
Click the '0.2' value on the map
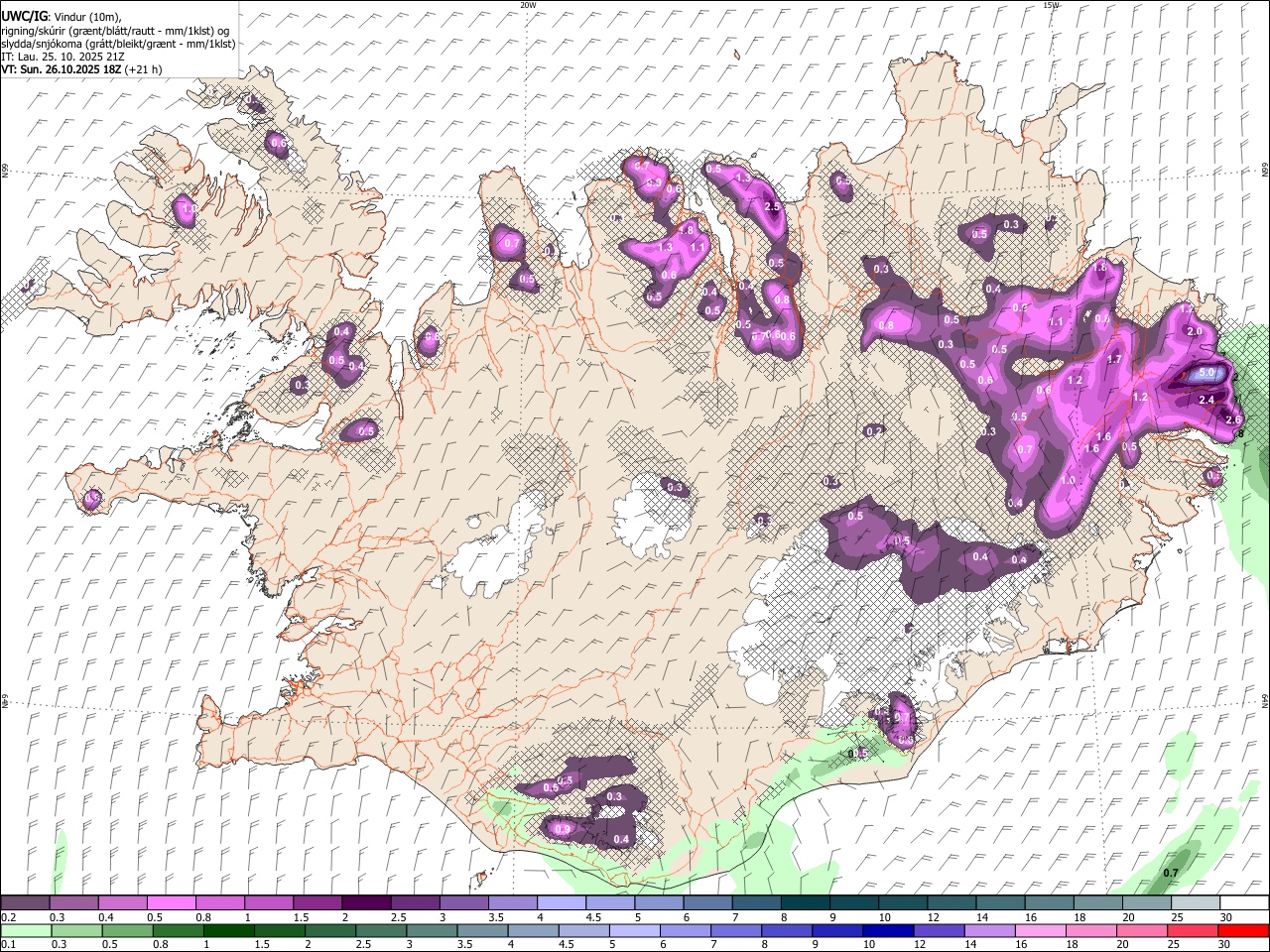(x=874, y=430)
